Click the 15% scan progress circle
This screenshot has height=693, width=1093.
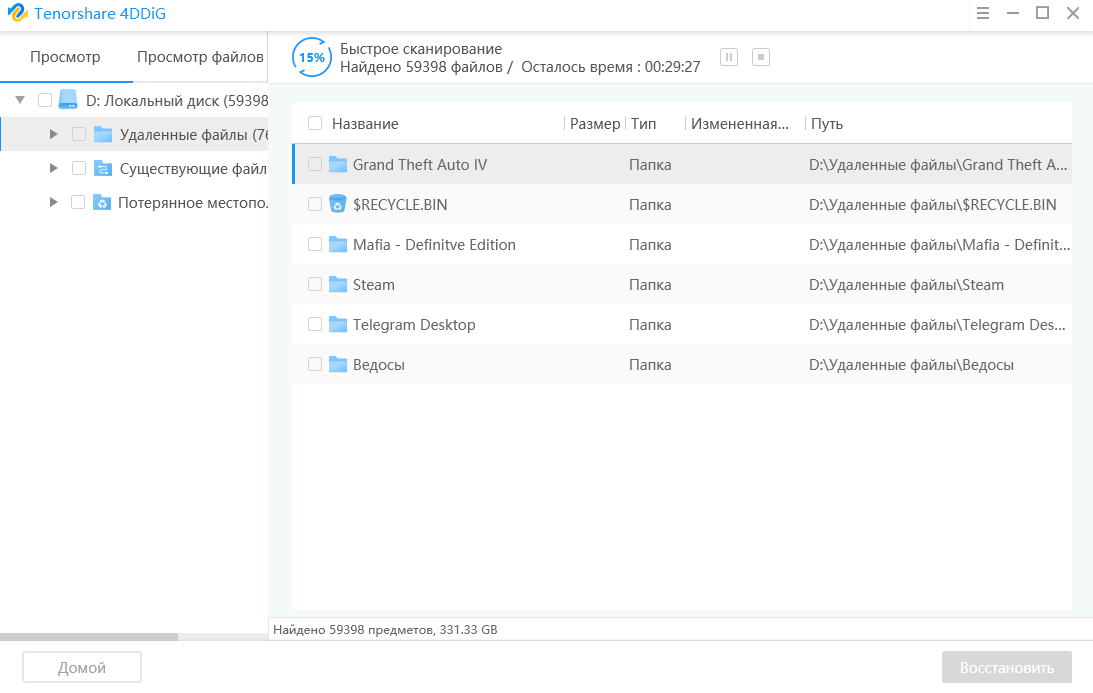(x=312, y=57)
